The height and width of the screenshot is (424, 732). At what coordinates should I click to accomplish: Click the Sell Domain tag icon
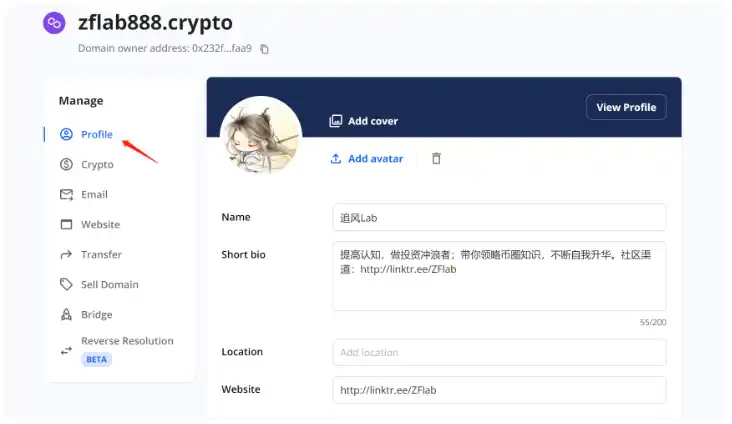point(66,284)
